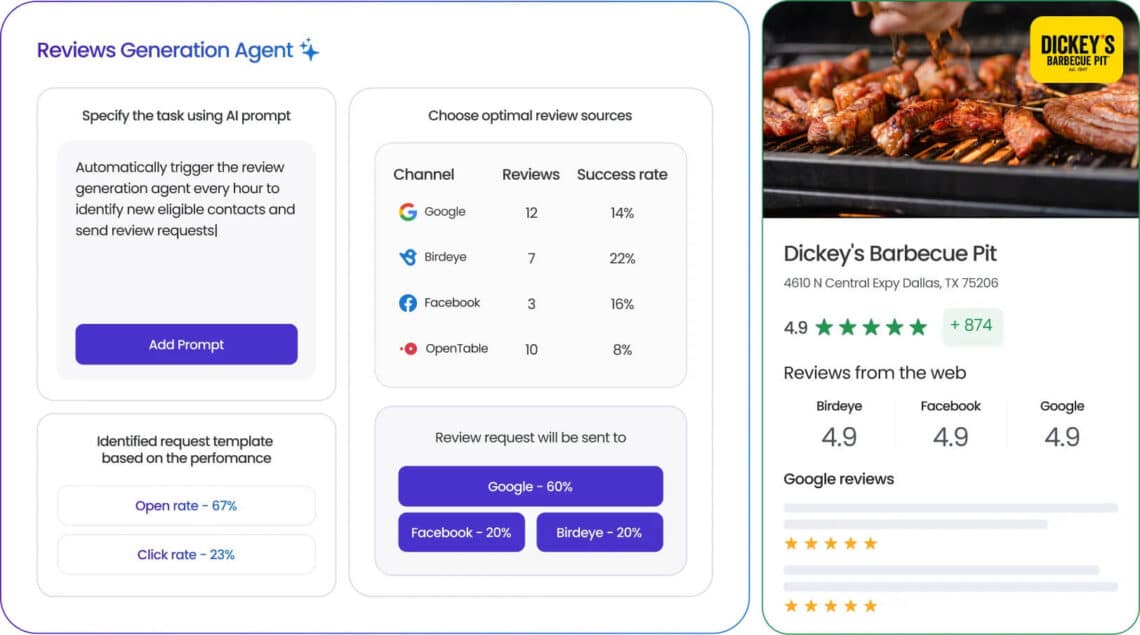Open the +874 reviews link
Viewport: 1140px width, 635px height.
point(973,326)
